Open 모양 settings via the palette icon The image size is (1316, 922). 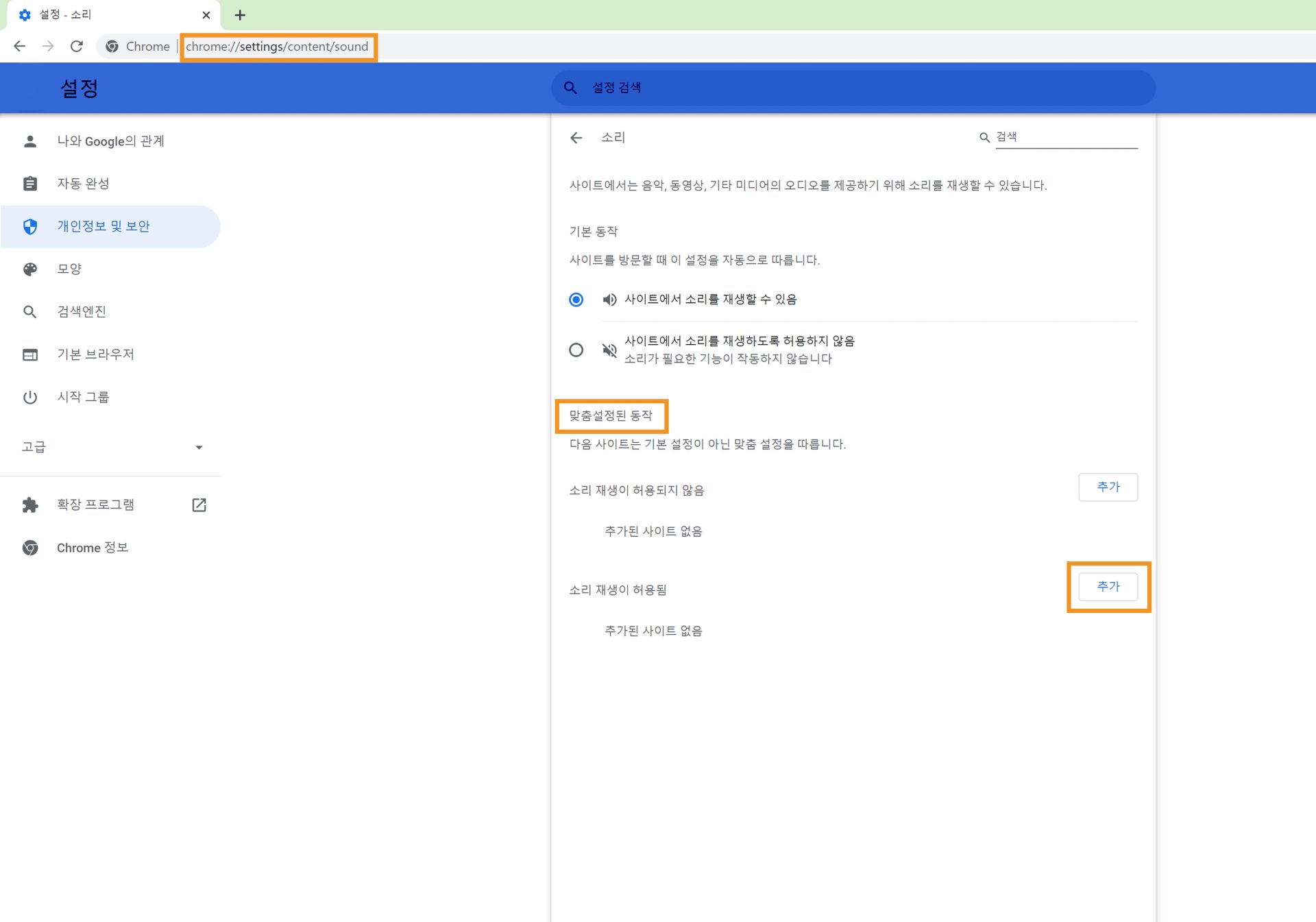(30, 269)
